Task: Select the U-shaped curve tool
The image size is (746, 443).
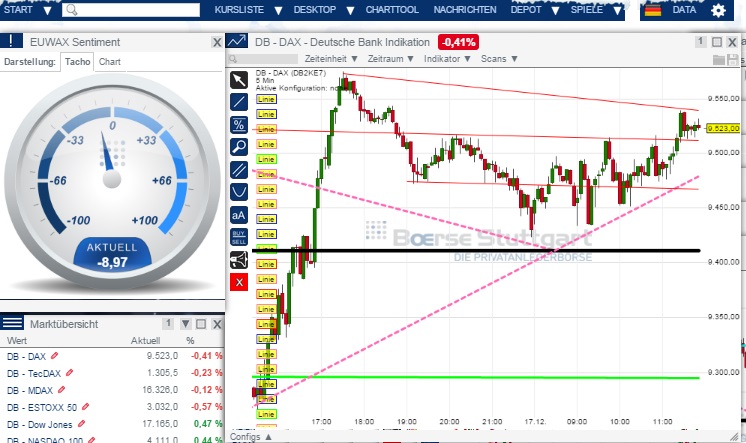Action: 239,192
